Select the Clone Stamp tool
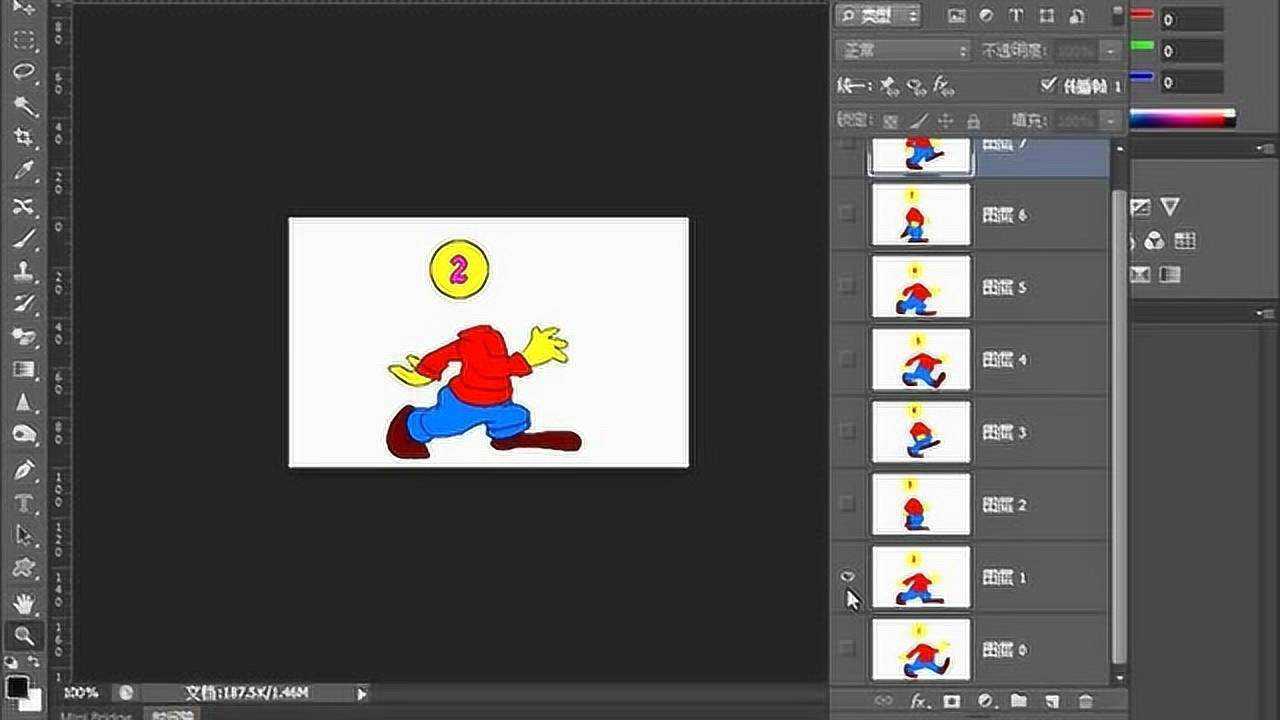Viewport: 1280px width, 720px height. 24,271
